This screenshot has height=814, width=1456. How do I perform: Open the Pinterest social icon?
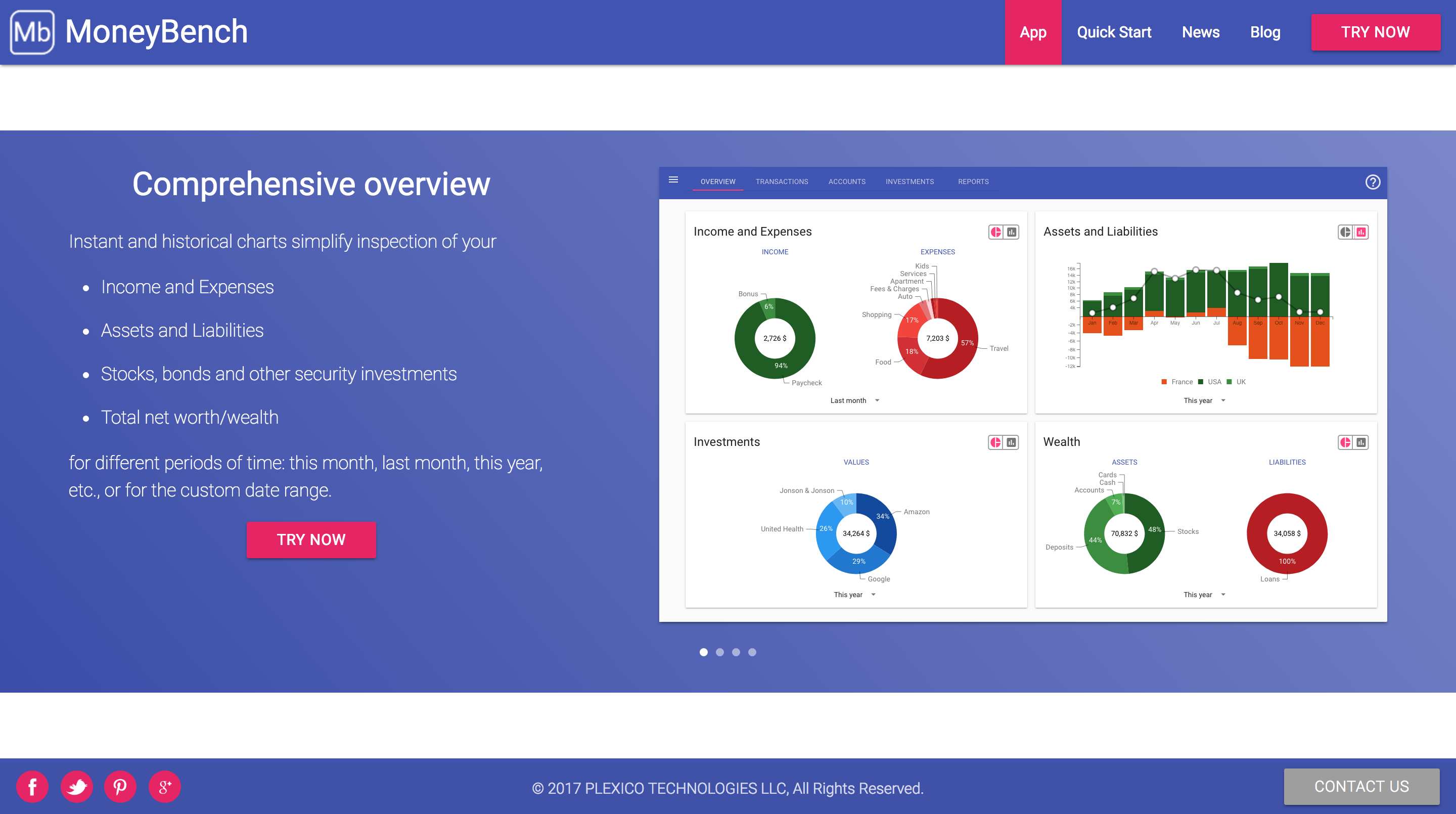pyautogui.click(x=120, y=786)
